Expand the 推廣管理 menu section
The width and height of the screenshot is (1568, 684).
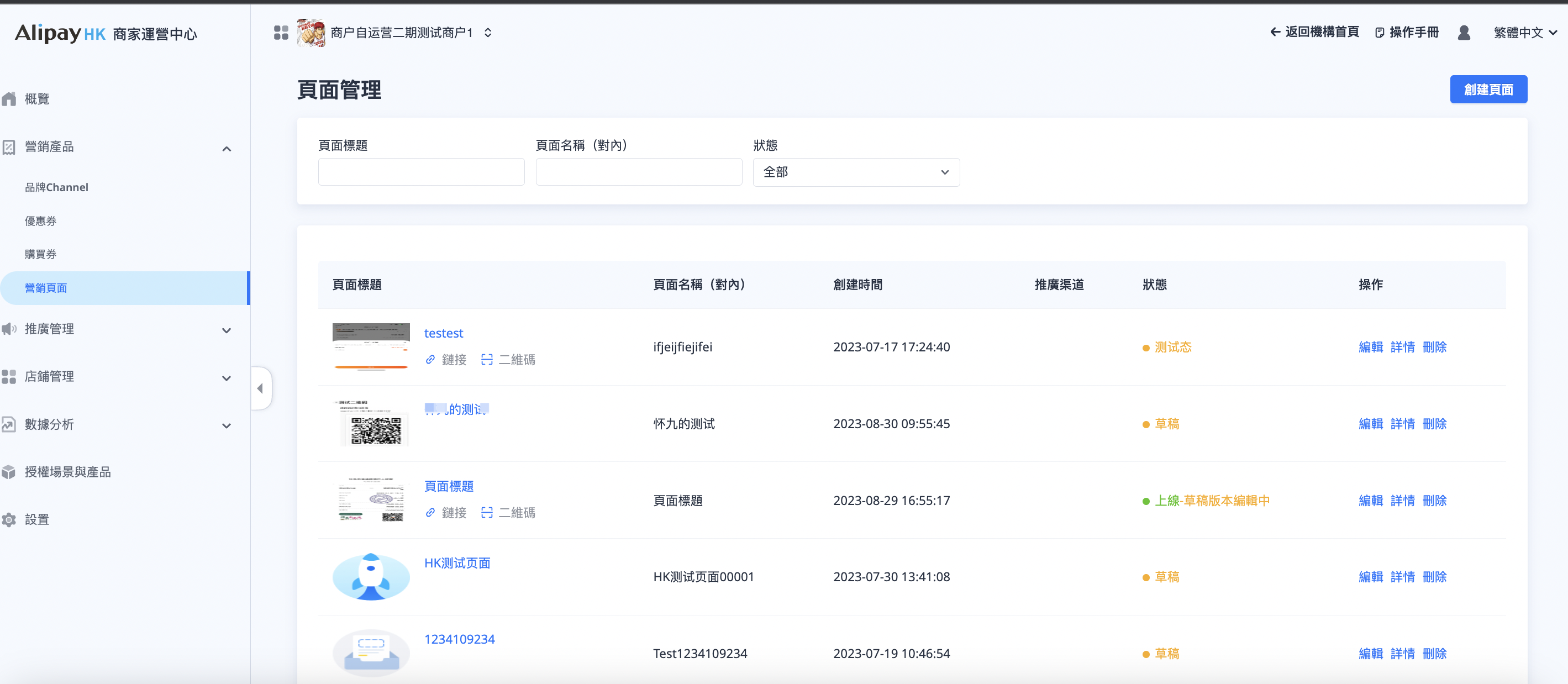[227, 330]
